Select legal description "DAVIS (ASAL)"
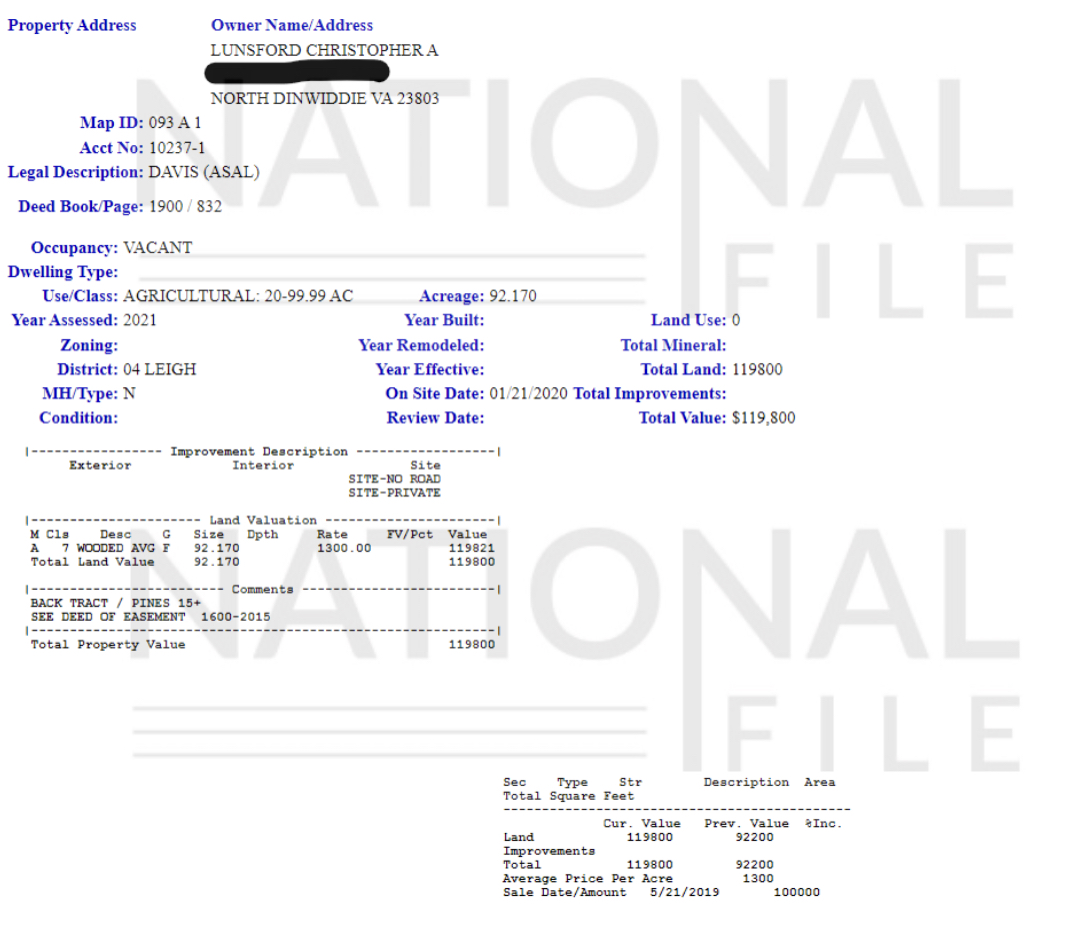 tap(204, 172)
